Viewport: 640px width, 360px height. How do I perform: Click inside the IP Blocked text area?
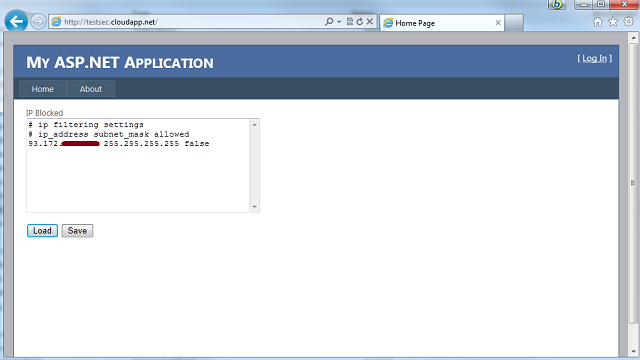[x=138, y=165]
